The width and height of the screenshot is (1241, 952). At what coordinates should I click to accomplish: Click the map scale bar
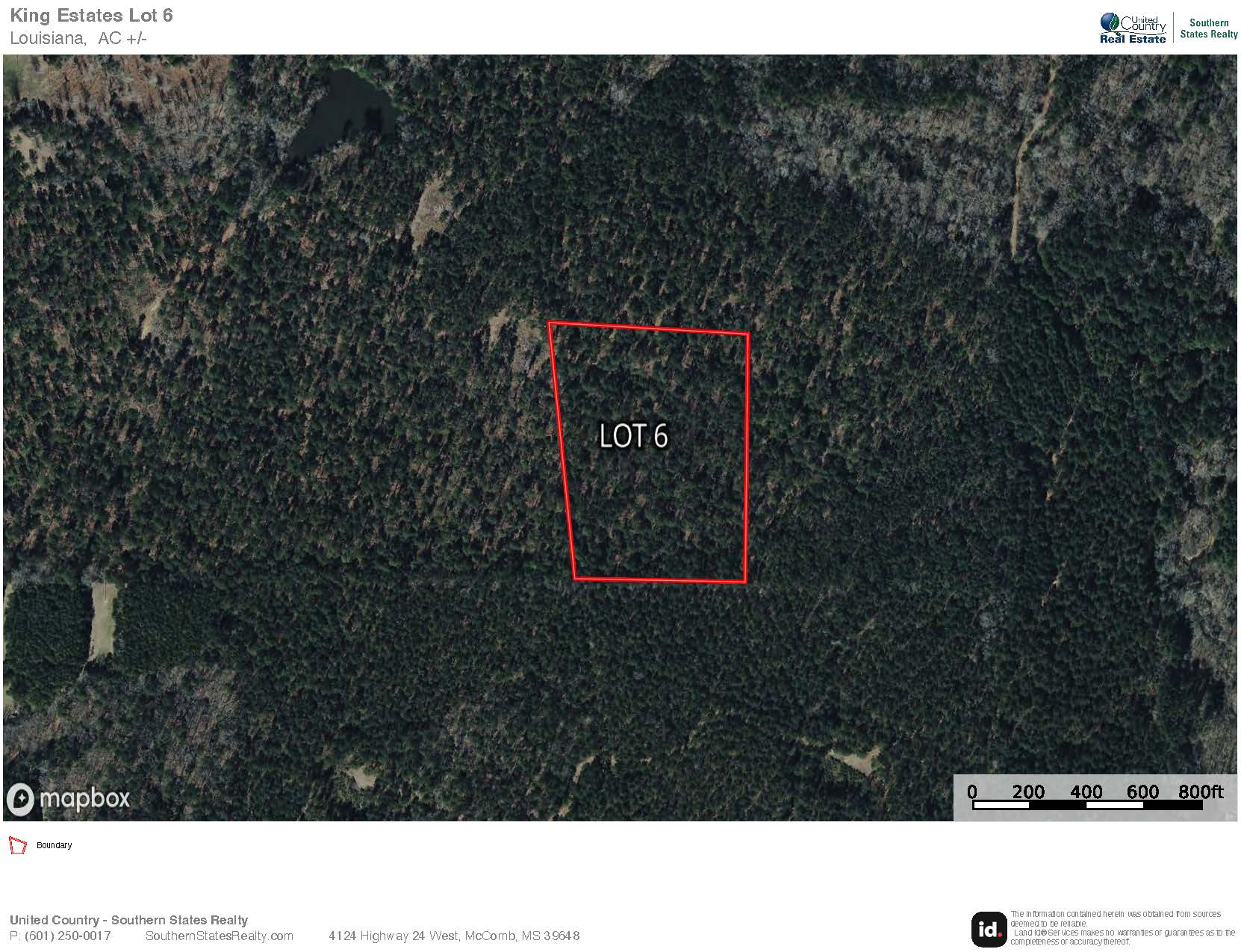1088,806
